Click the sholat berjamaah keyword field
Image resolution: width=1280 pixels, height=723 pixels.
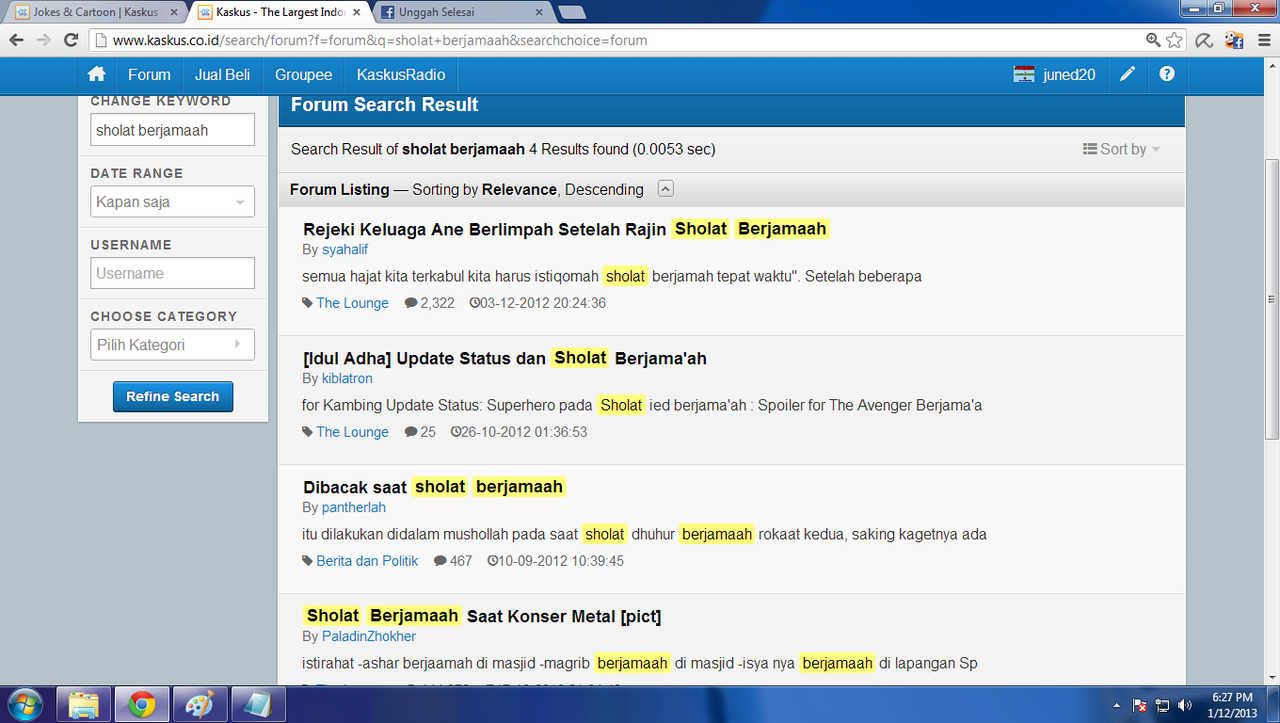point(172,130)
